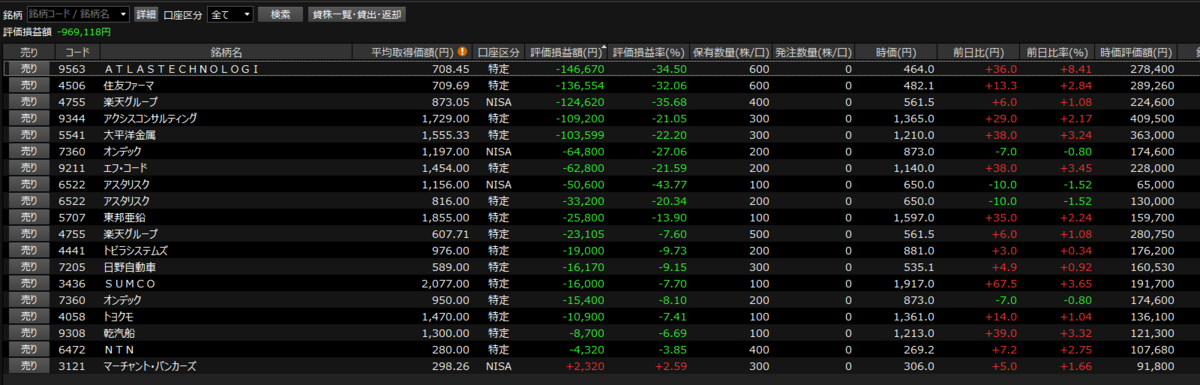This screenshot has width=1200, height=385.
Task: Click 時価評価額 value 409,500
Action: click(x=1152, y=118)
